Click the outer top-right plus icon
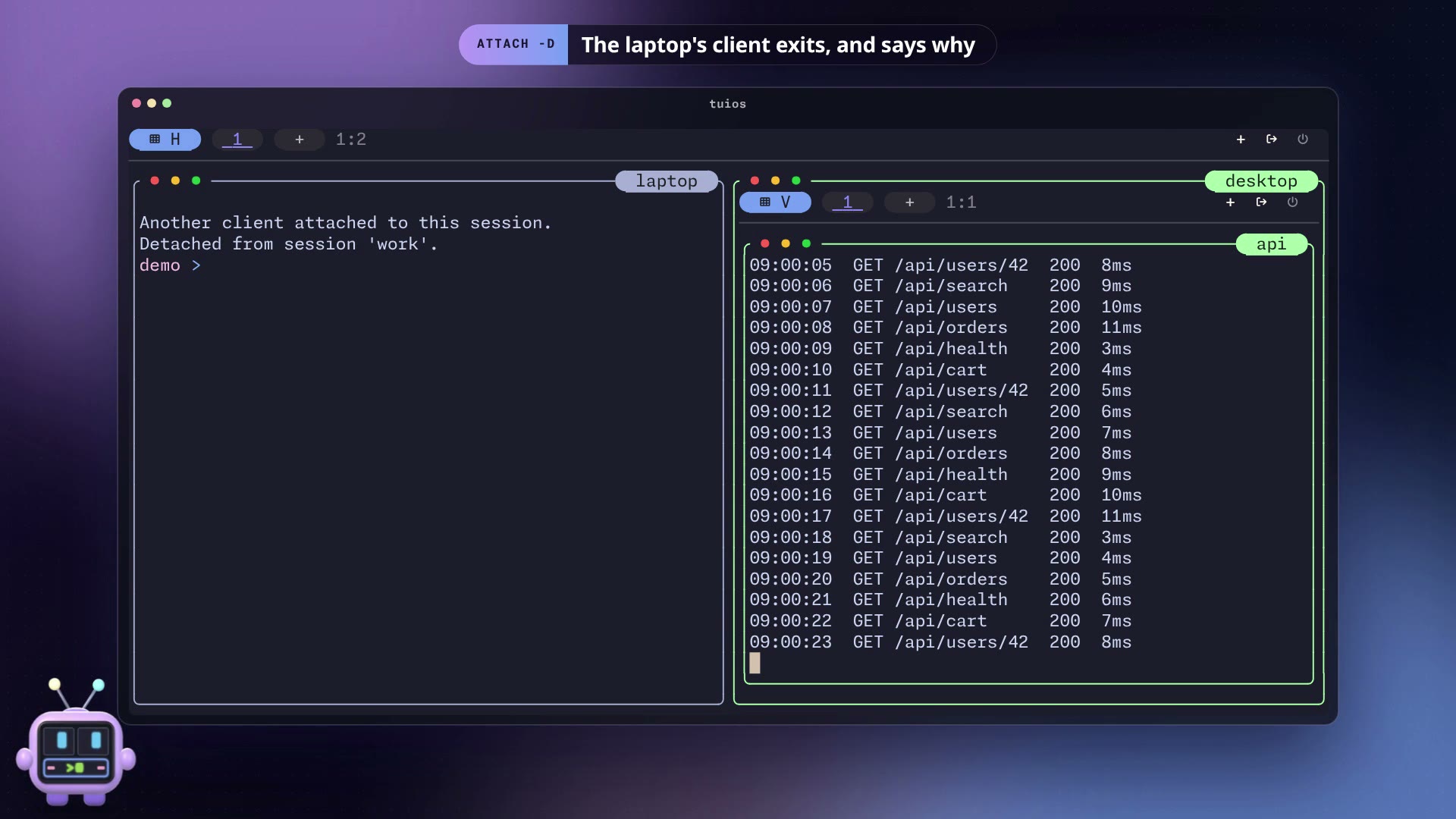 tap(1241, 140)
